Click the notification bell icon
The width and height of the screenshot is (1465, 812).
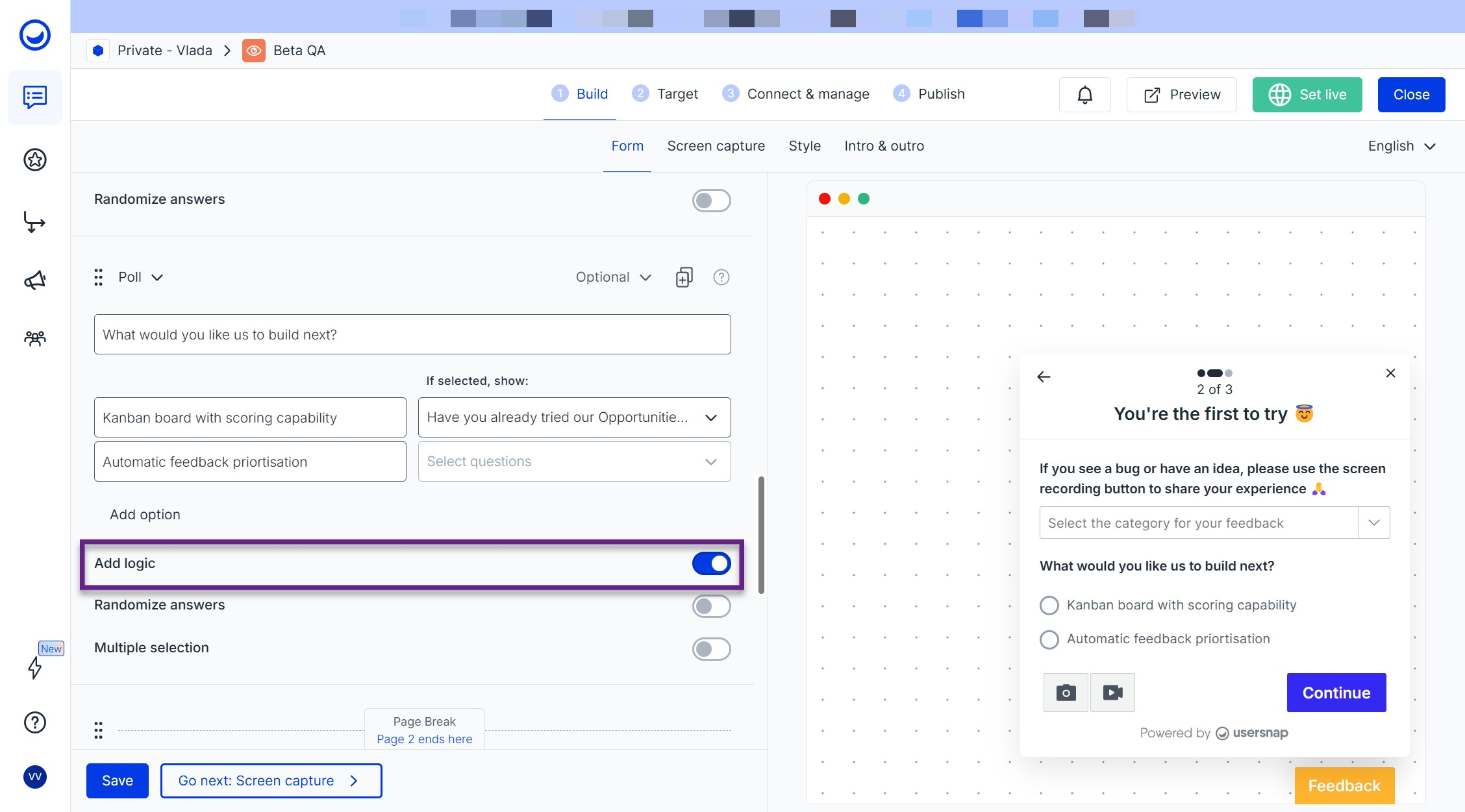[x=1084, y=95]
